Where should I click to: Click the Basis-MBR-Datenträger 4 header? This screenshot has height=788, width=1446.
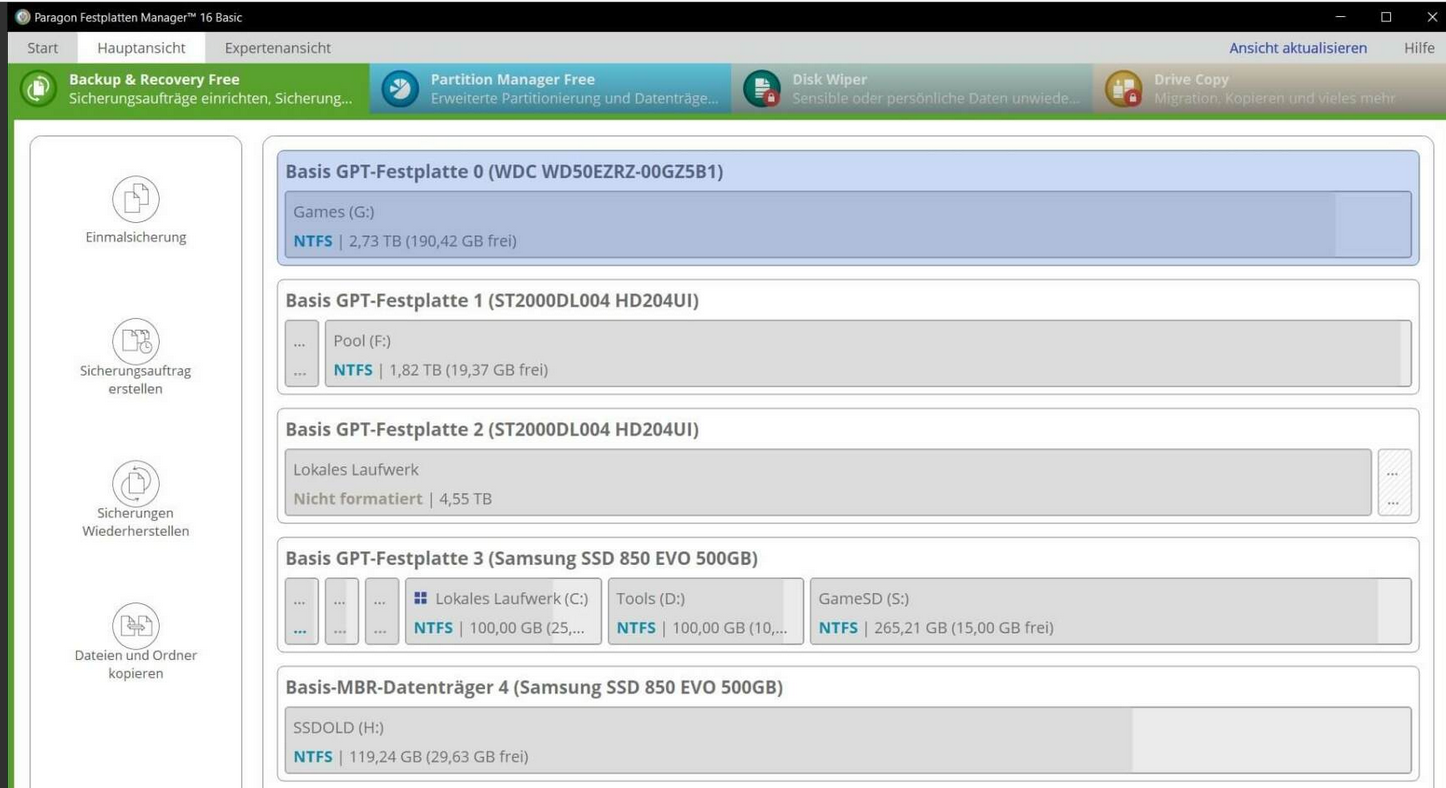pos(534,687)
